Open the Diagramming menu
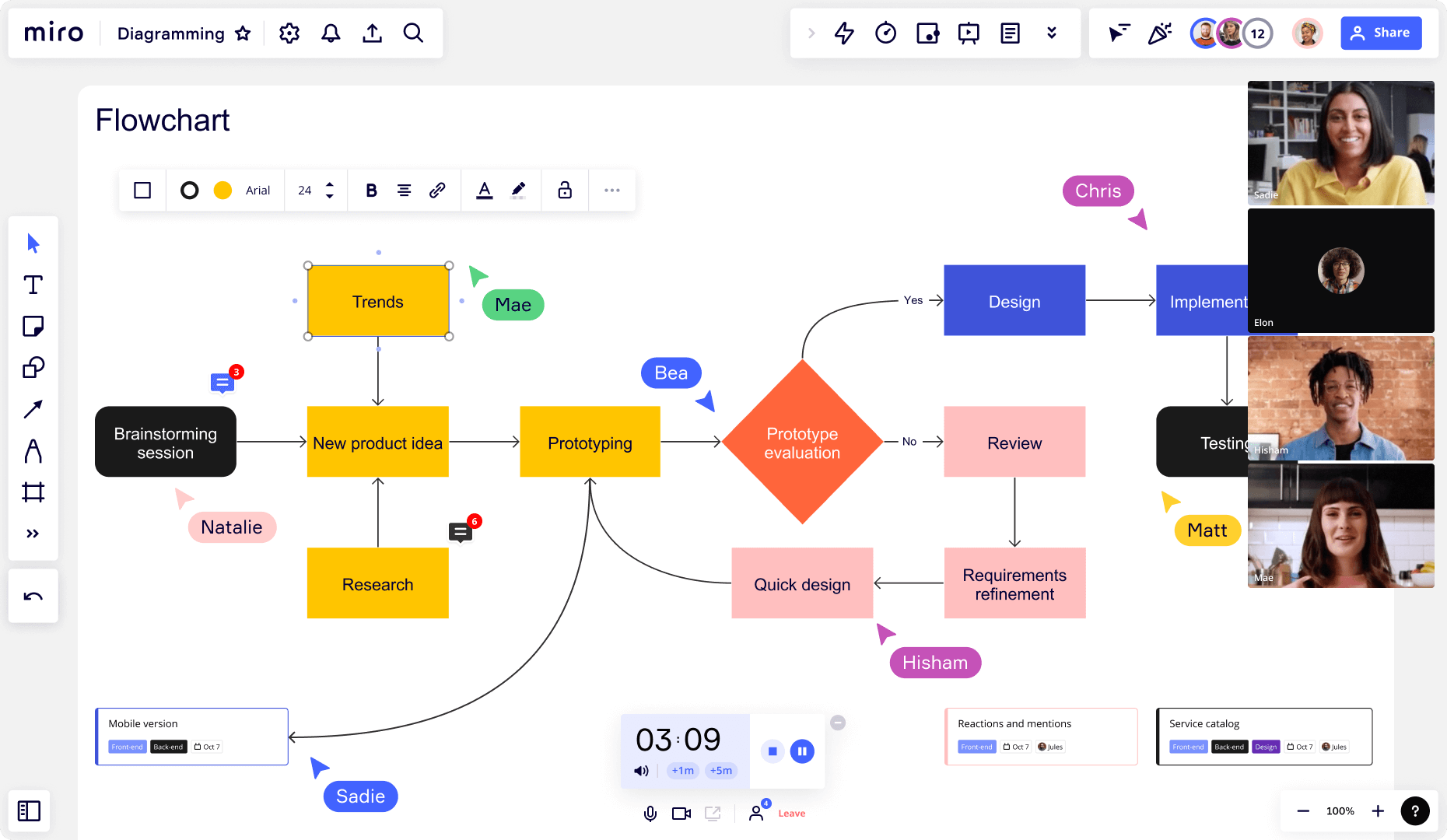The height and width of the screenshot is (840, 1447). [x=170, y=33]
